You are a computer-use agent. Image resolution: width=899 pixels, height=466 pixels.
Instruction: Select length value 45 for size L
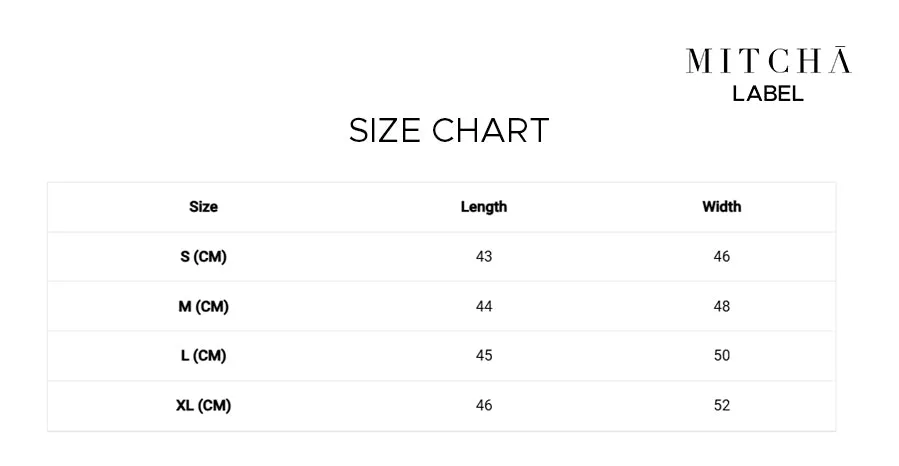point(484,355)
